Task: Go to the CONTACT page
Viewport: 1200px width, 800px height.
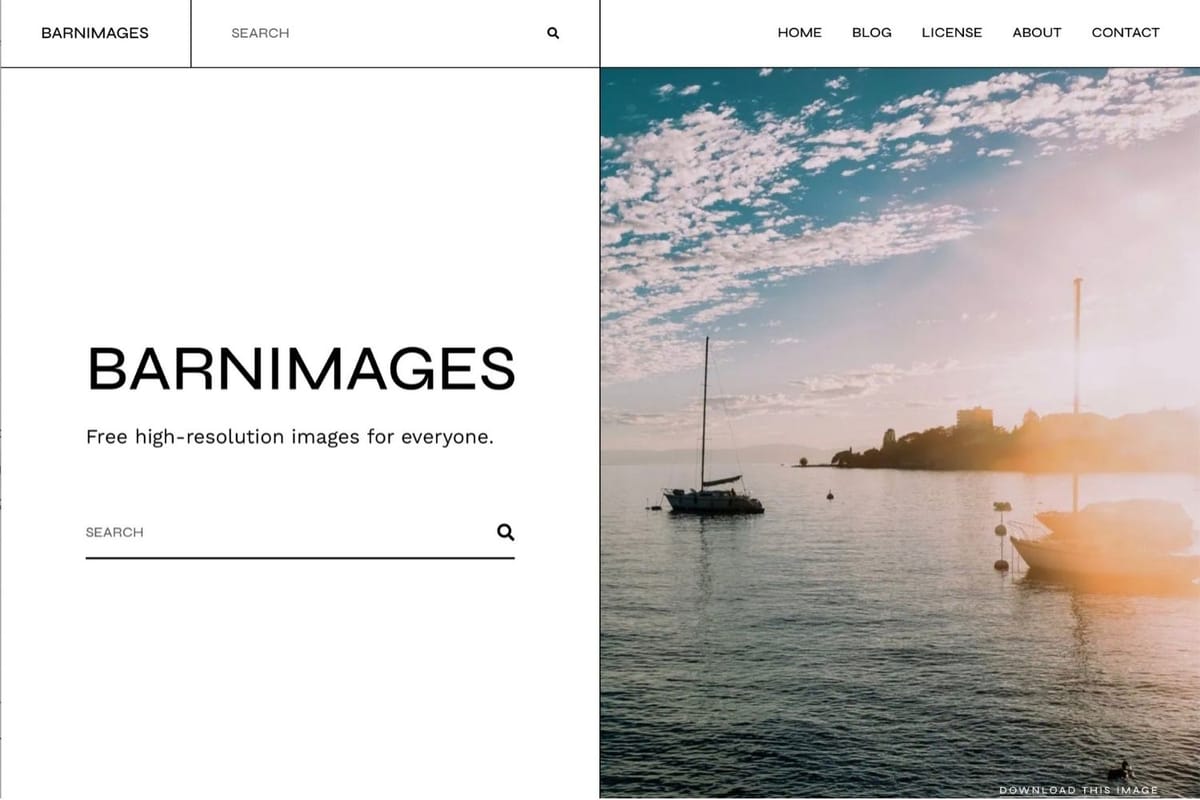Action: pyautogui.click(x=1125, y=32)
